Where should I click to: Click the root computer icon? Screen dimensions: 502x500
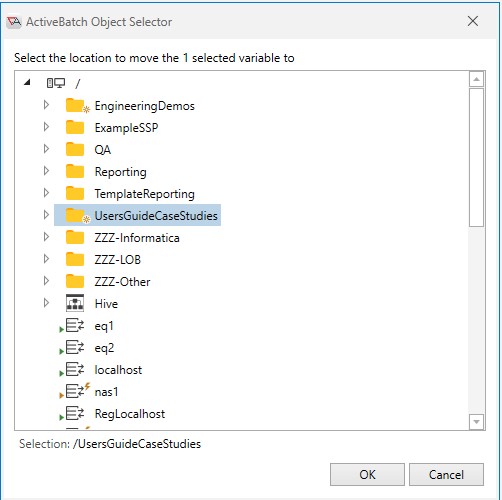[x=56, y=83]
